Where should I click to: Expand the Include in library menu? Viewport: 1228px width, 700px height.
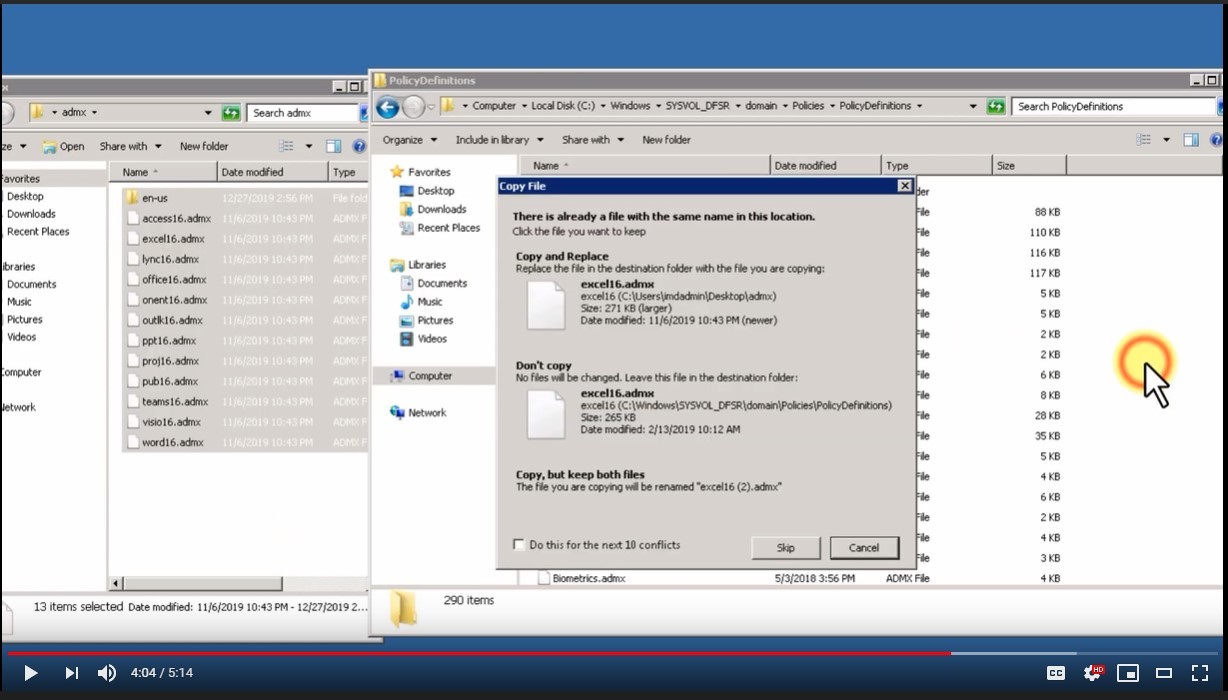tap(498, 140)
